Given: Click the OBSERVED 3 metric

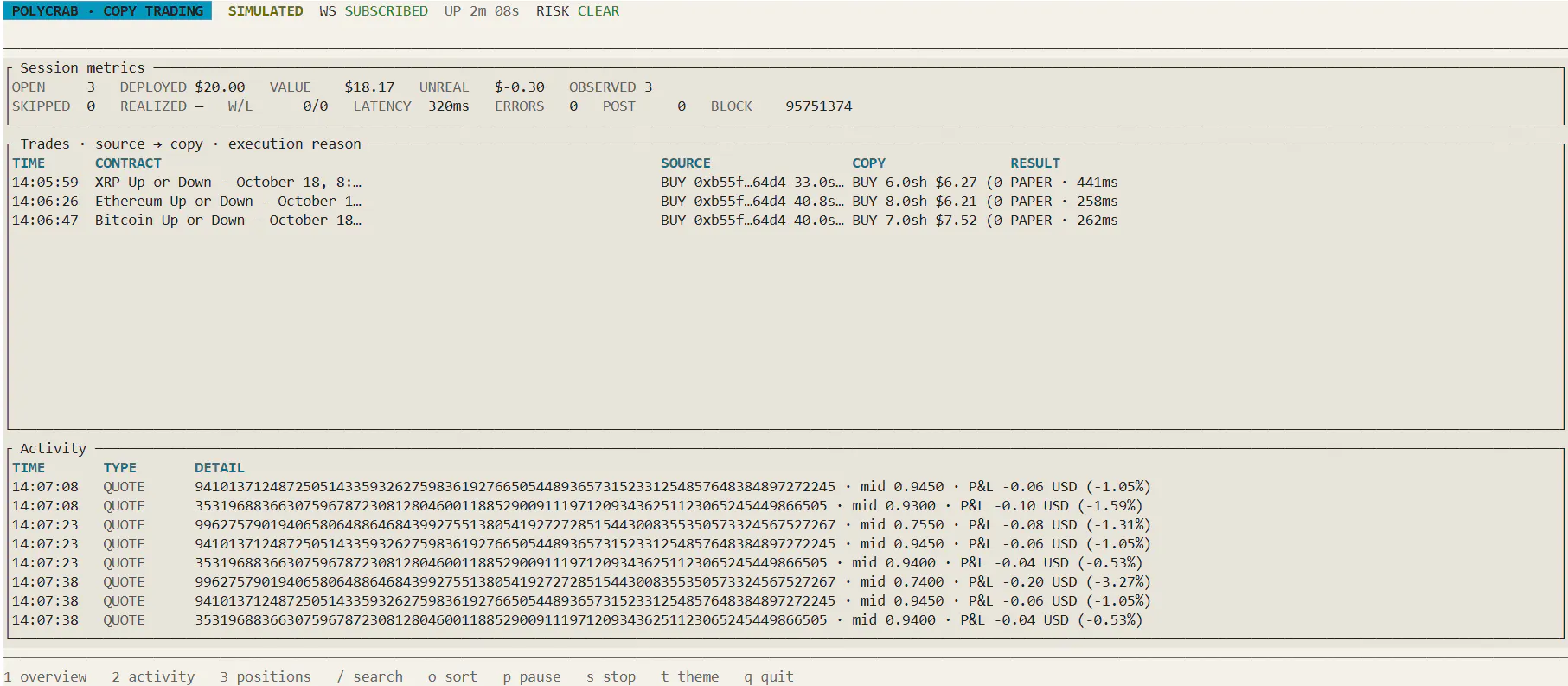Looking at the screenshot, I should coord(611,87).
